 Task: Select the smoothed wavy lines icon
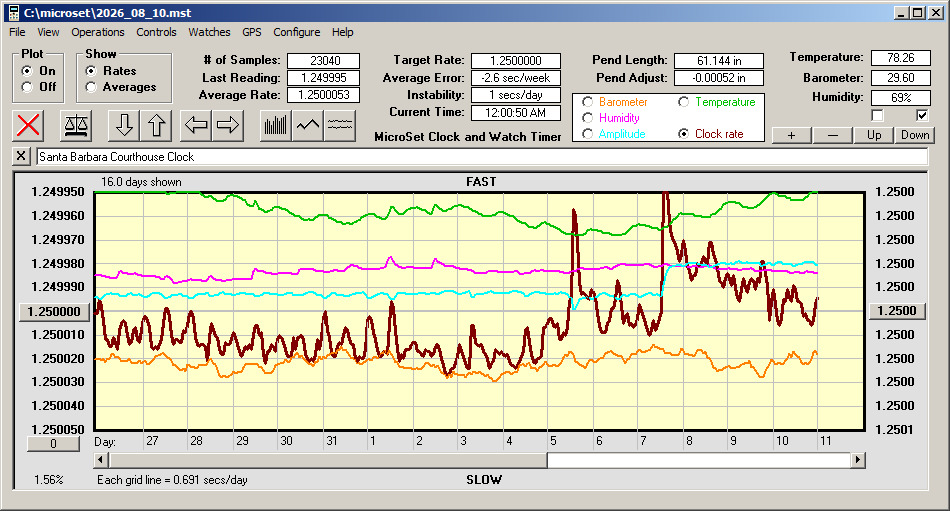[339, 125]
